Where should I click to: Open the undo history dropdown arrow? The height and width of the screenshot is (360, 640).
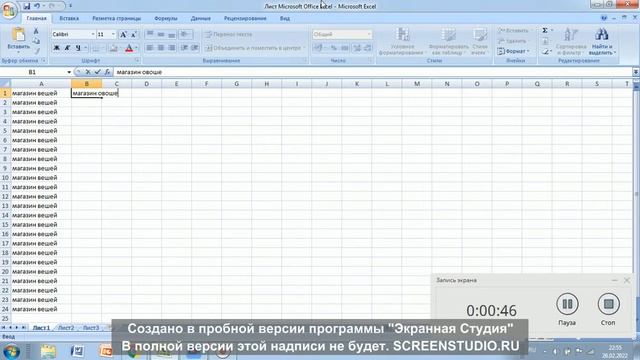coord(43,6)
